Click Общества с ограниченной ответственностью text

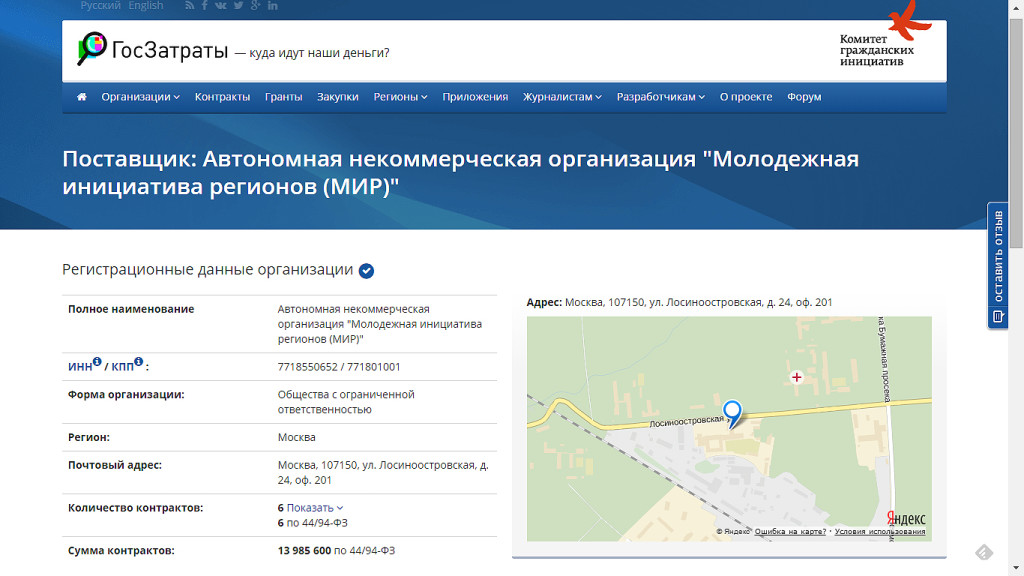click(346, 402)
